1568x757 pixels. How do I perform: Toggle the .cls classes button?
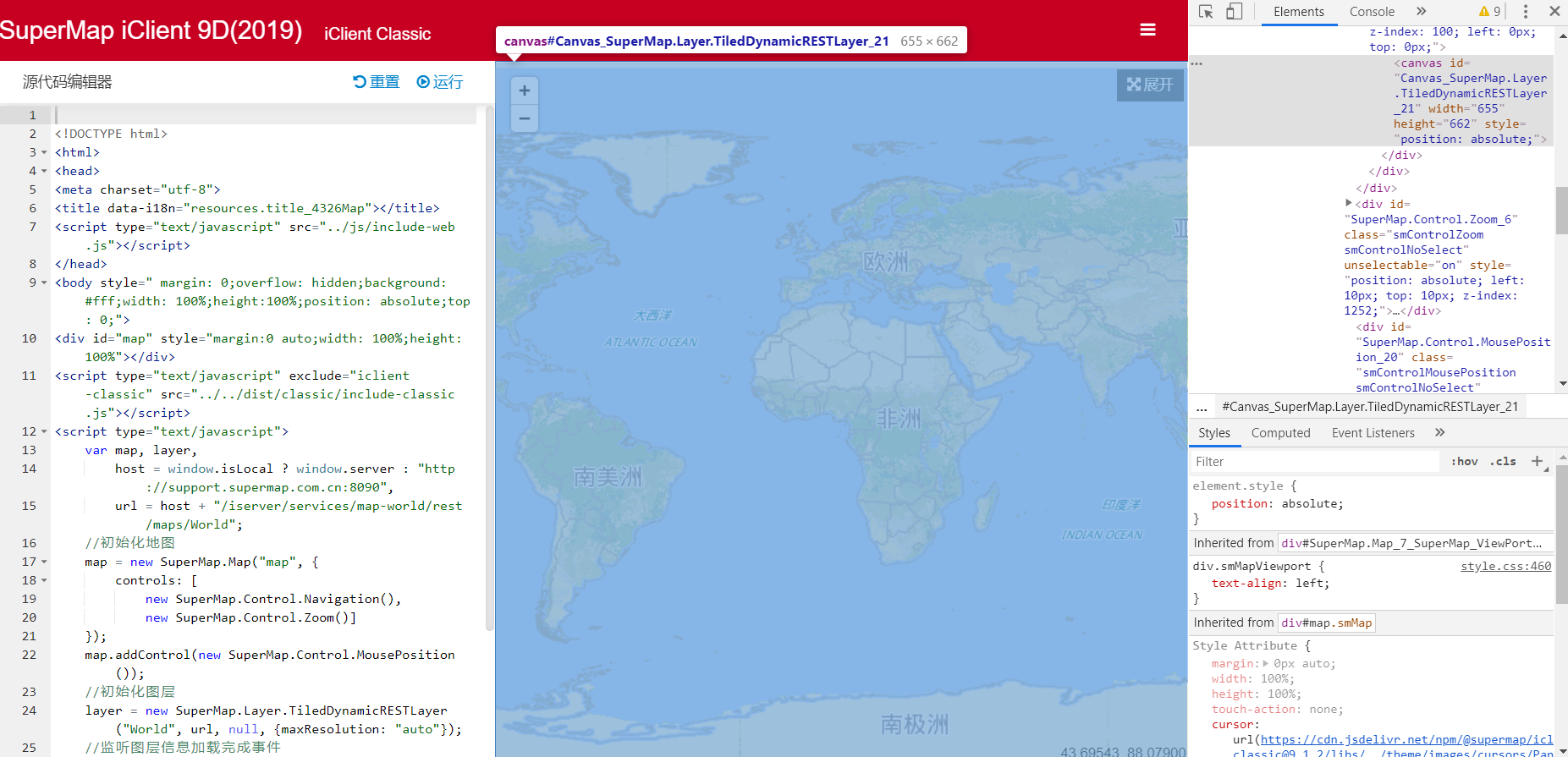coord(1503,462)
